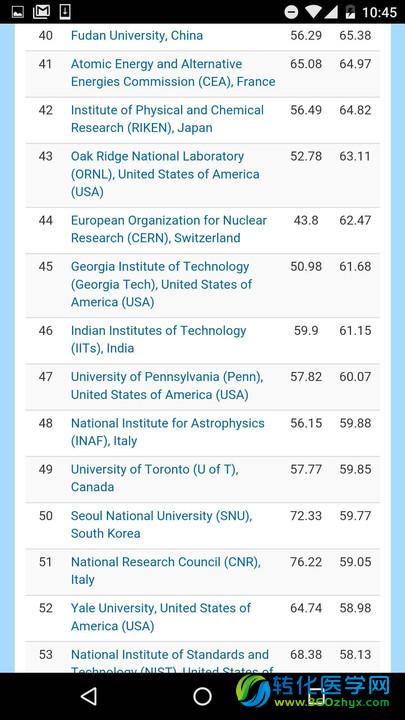Open Atomic Energy and Alternative Energies Commission link
Screen dimensions: 405x720
click(x=173, y=73)
